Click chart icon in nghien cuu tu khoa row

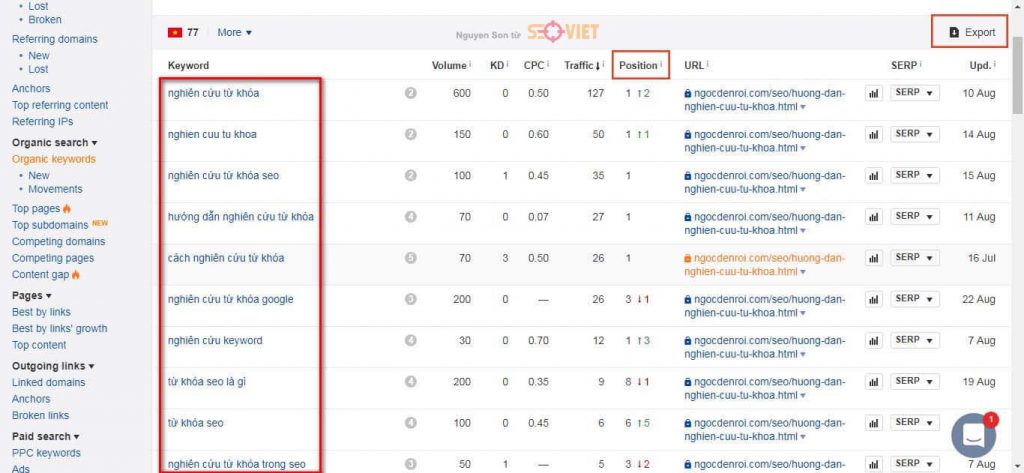coord(872,135)
